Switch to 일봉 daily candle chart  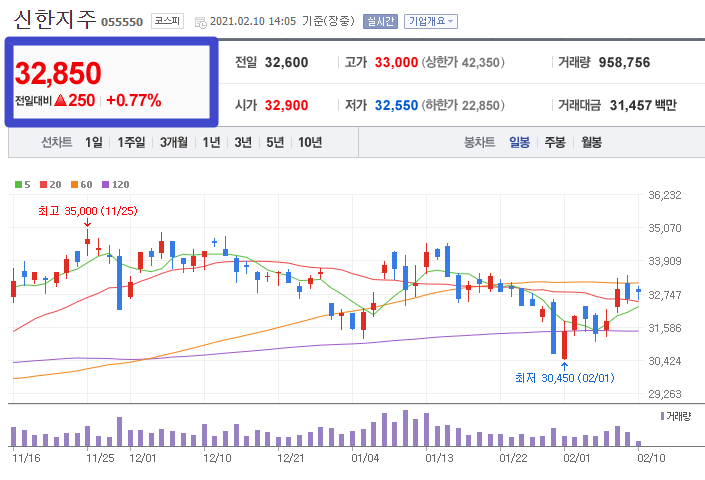pyautogui.click(x=519, y=142)
